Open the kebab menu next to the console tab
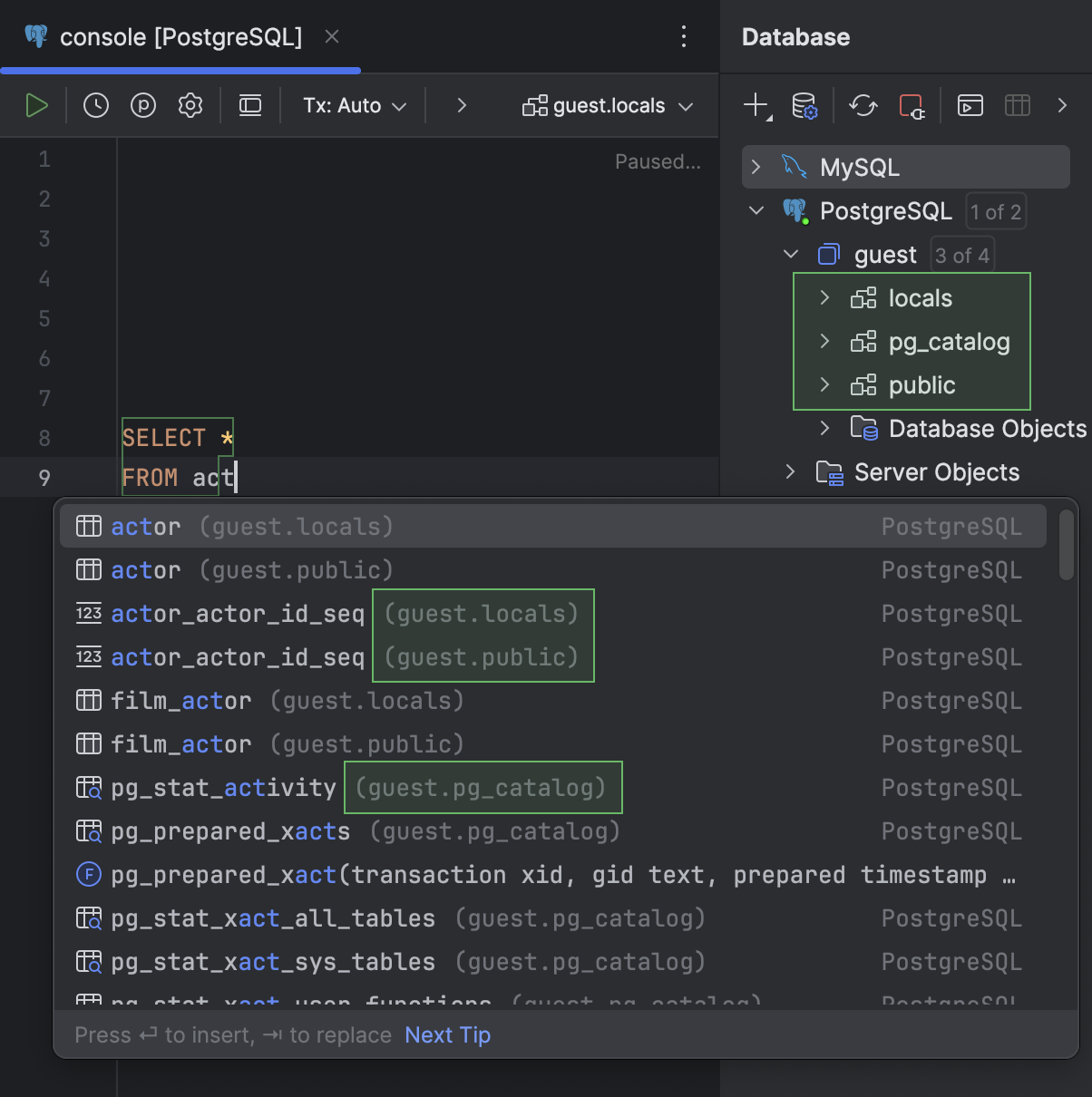 click(683, 36)
